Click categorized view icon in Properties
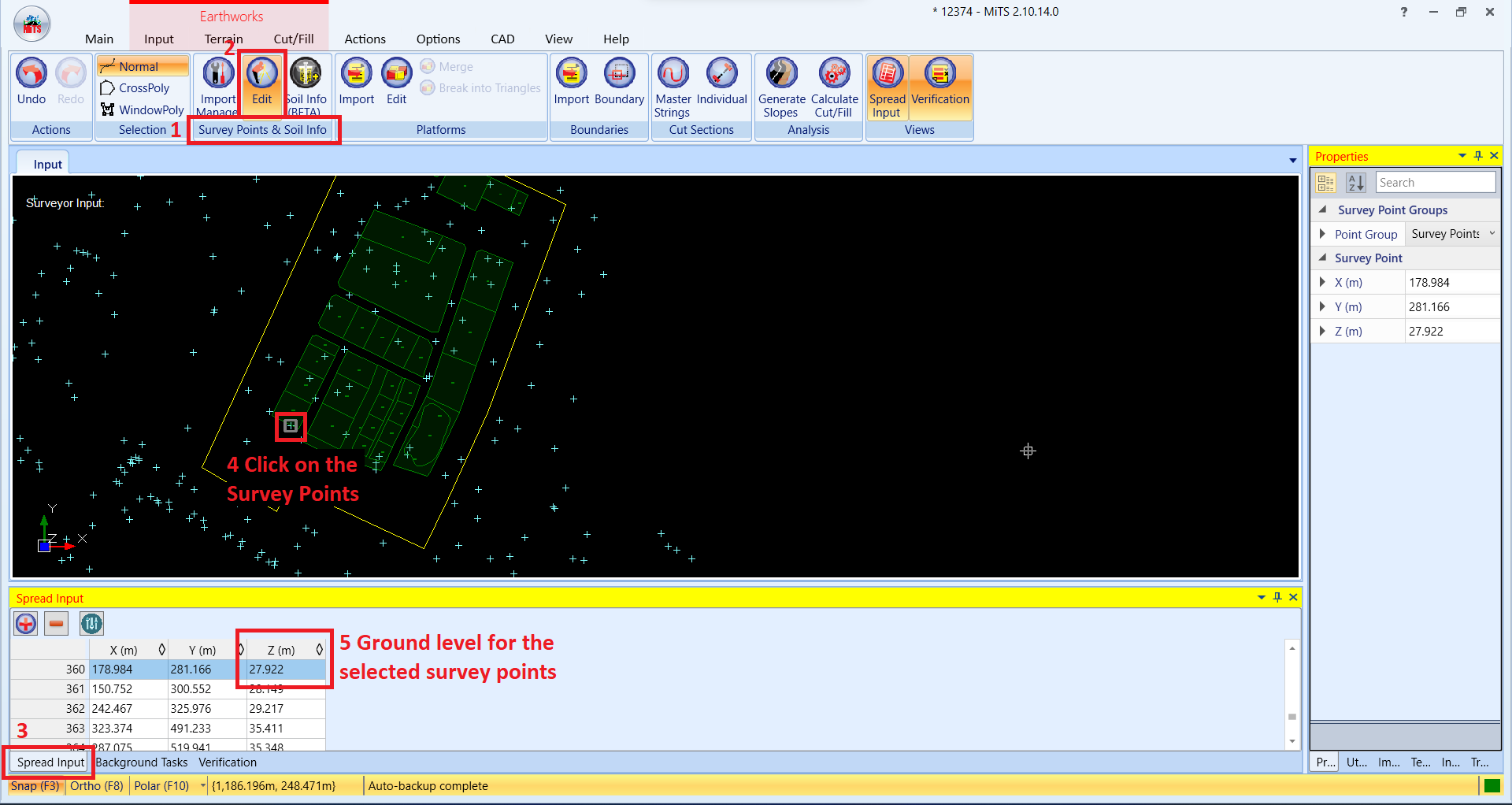Screen dimensions: 1512x805 tap(1326, 183)
